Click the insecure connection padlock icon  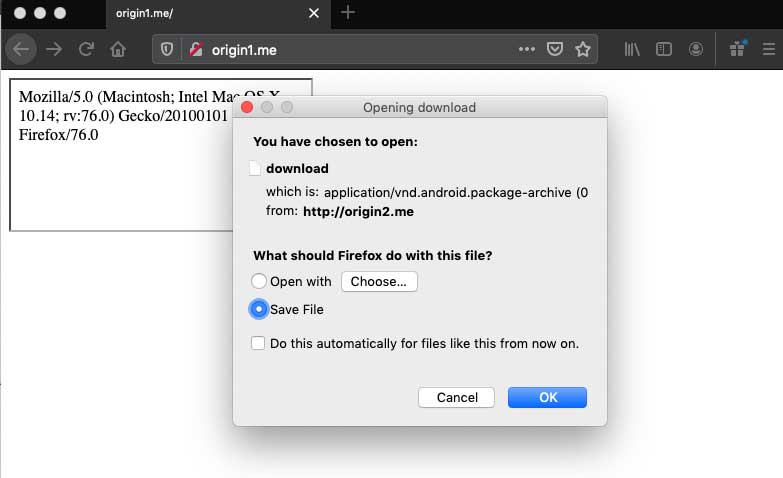(x=196, y=48)
